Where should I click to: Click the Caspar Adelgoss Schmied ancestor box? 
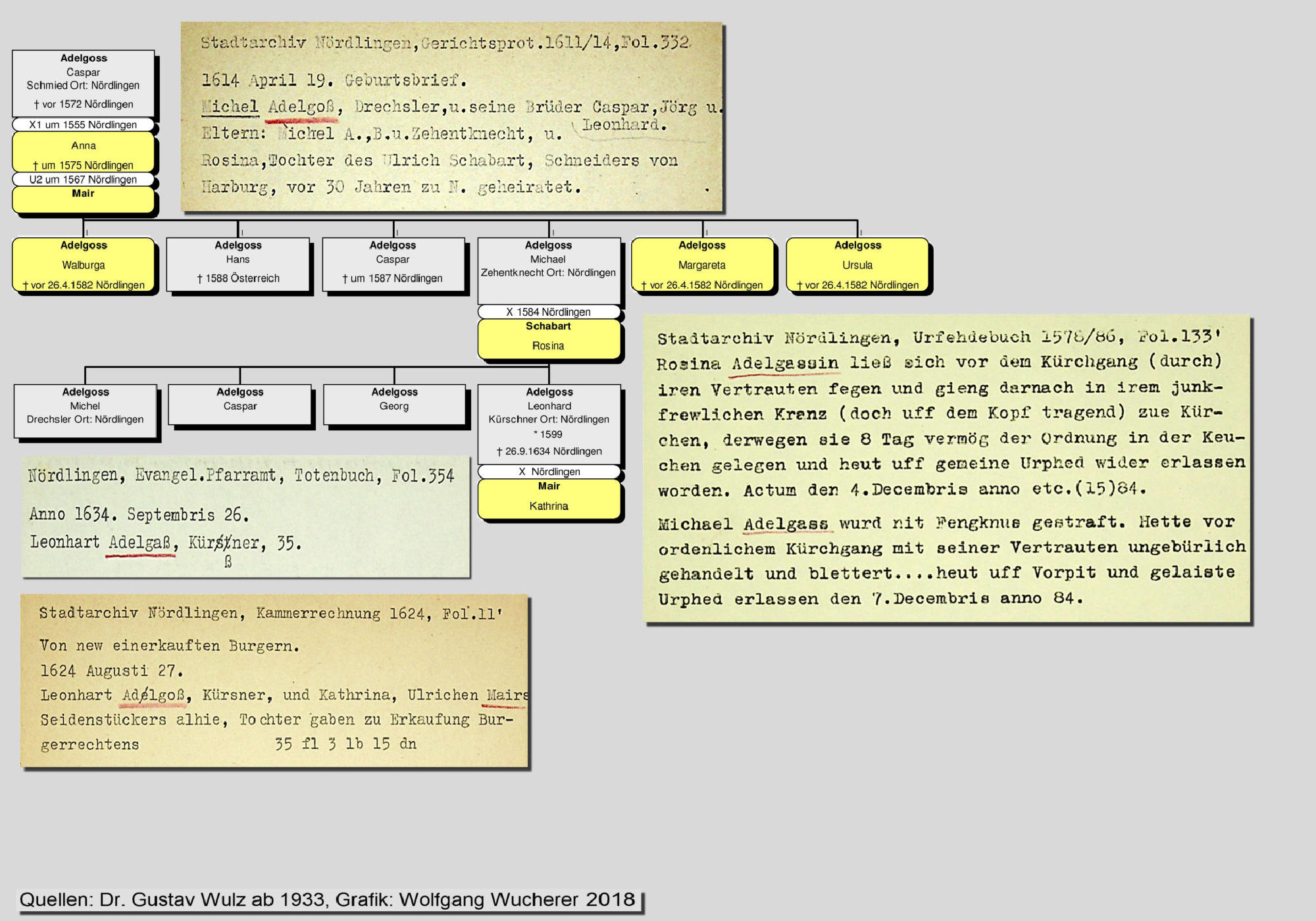coord(84,82)
